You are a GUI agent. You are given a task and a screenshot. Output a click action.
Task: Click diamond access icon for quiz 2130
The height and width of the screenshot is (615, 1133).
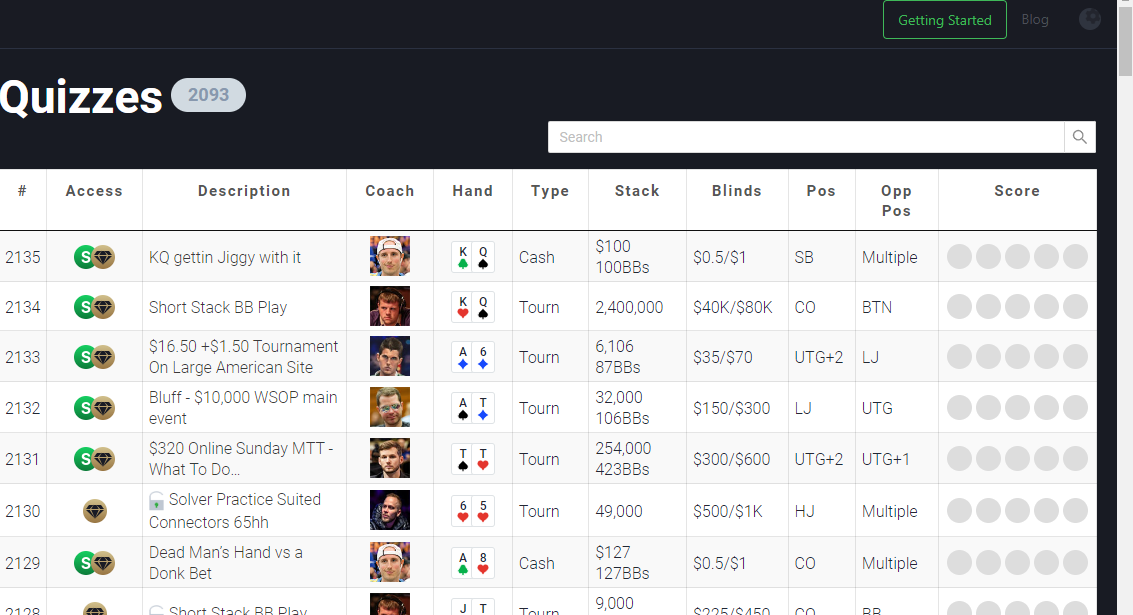[x=95, y=511]
